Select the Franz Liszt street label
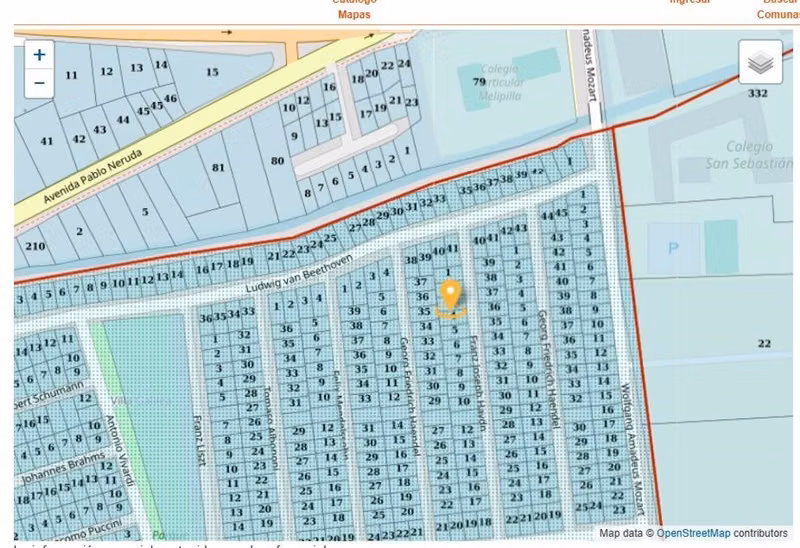 click(199, 441)
